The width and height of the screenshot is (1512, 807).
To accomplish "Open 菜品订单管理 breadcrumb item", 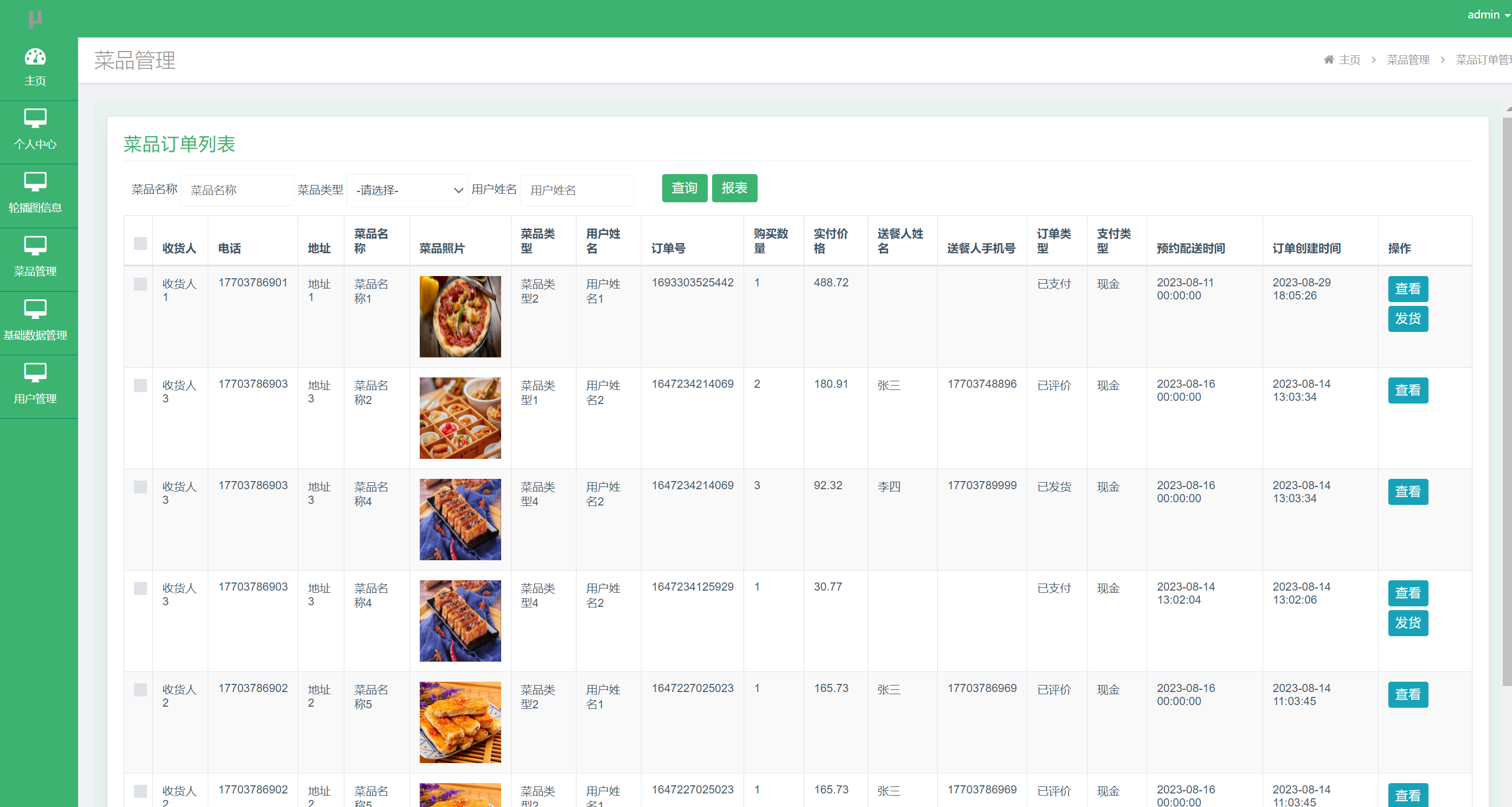I will [1485, 59].
